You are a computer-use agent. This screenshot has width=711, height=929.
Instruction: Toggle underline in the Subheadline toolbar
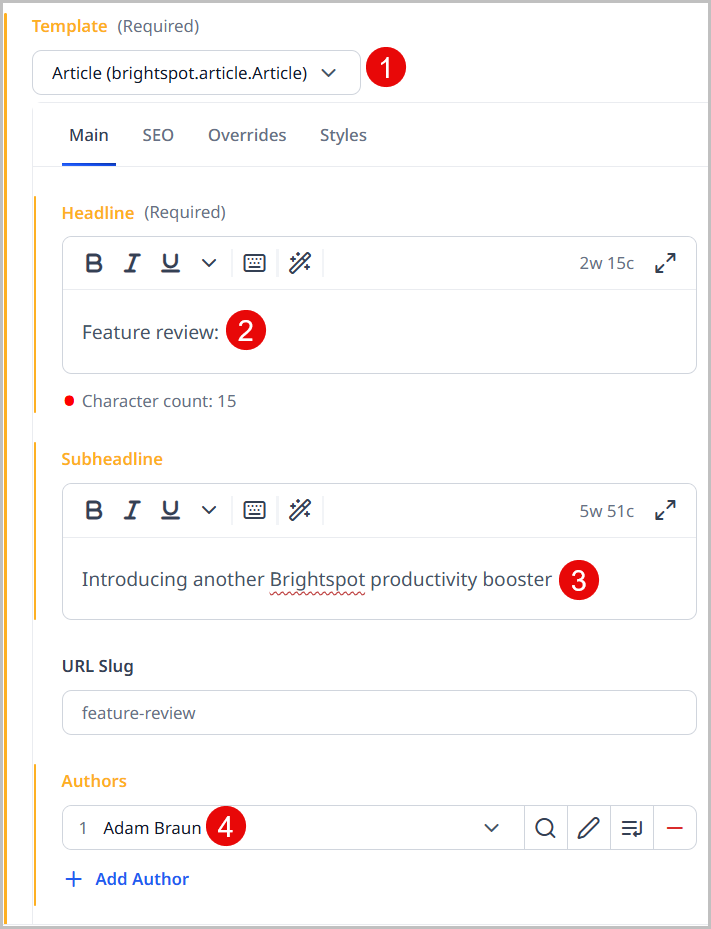point(170,510)
